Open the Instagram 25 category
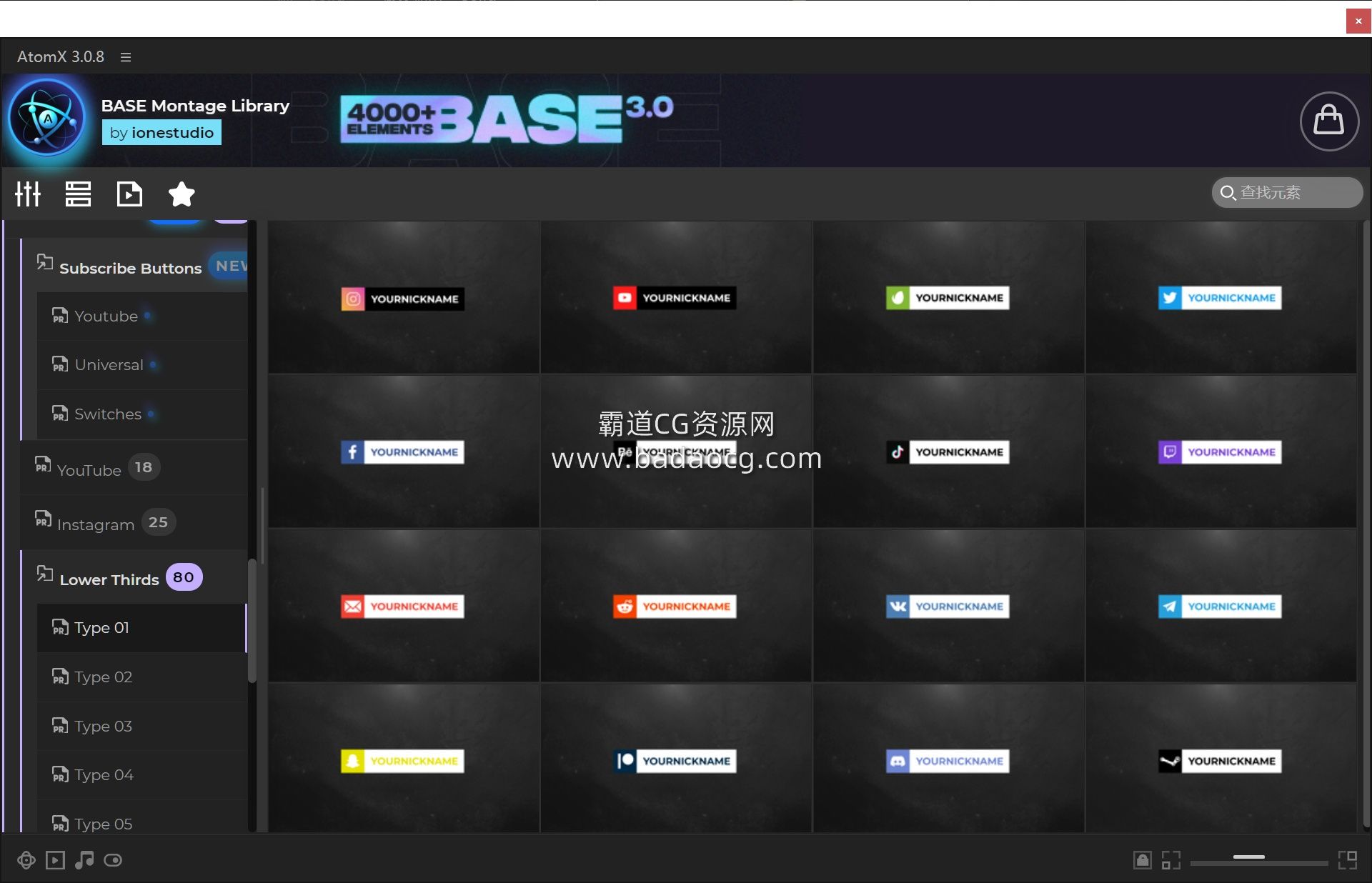Screen dimensions: 1372x883 pos(135,523)
